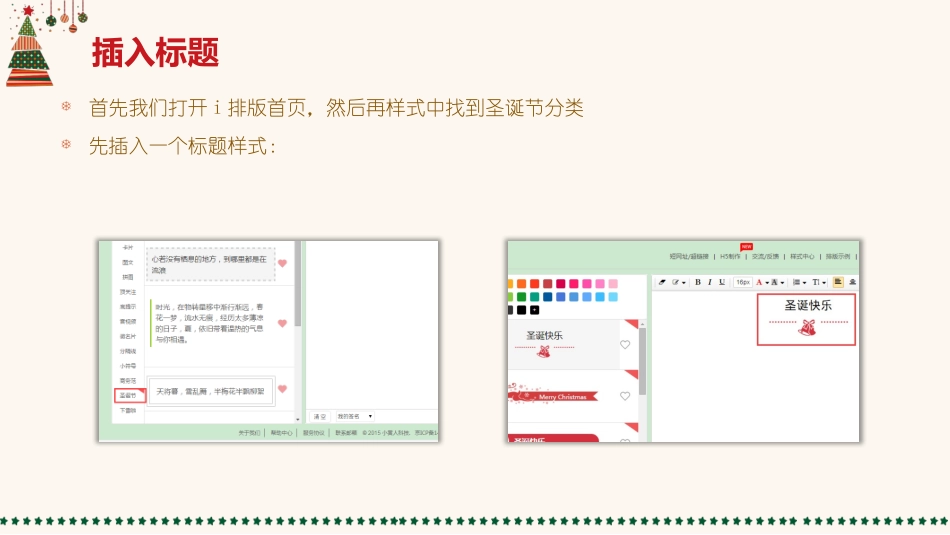950x535 pixels.
Task: Toggle italic I formatting
Action: click(x=710, y=282)
